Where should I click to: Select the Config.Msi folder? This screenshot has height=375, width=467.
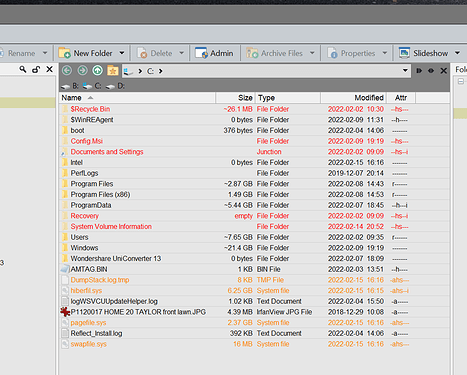click(86, 141)
